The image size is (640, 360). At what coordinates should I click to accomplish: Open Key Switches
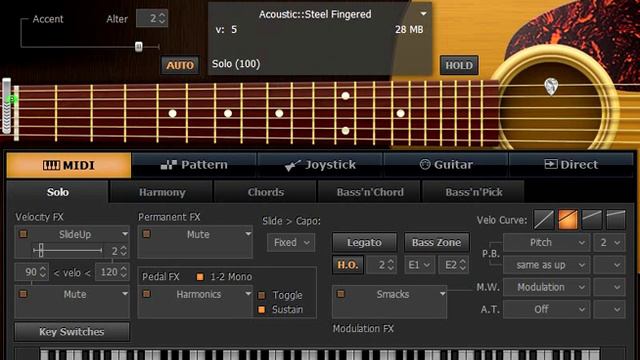(72, 332)
